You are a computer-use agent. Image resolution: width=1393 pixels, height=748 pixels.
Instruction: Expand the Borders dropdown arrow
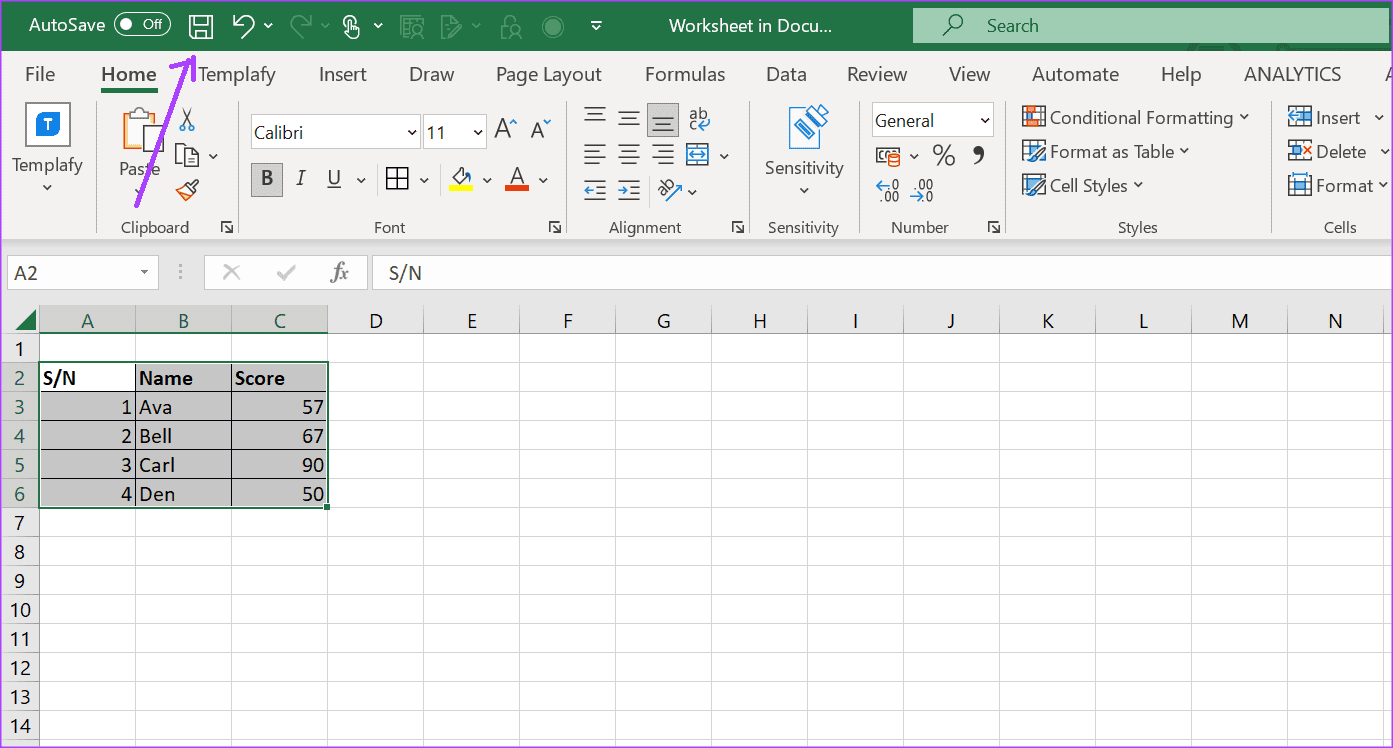point(423,179)
